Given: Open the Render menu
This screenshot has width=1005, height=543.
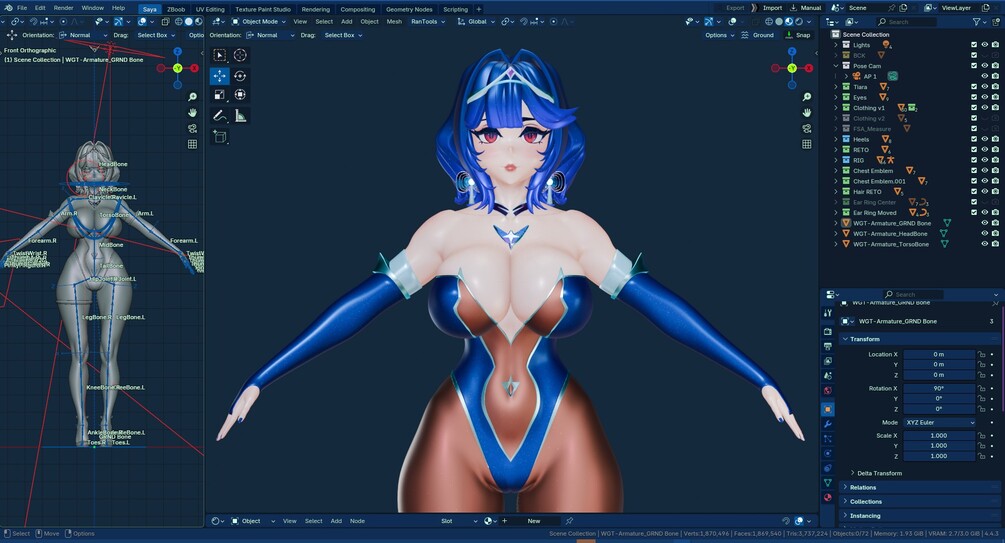Looking at the screenshot, I should [63, 8].
